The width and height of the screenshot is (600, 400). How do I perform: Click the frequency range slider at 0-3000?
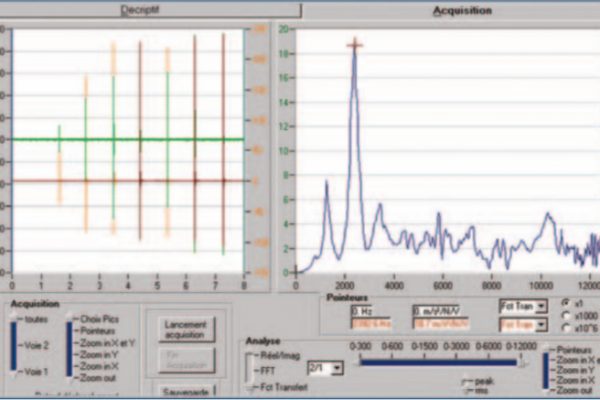click(x=456, y=362)
